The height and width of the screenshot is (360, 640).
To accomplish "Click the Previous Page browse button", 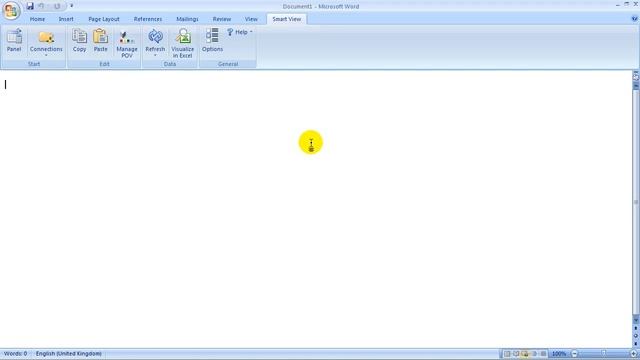I will 636,328.
